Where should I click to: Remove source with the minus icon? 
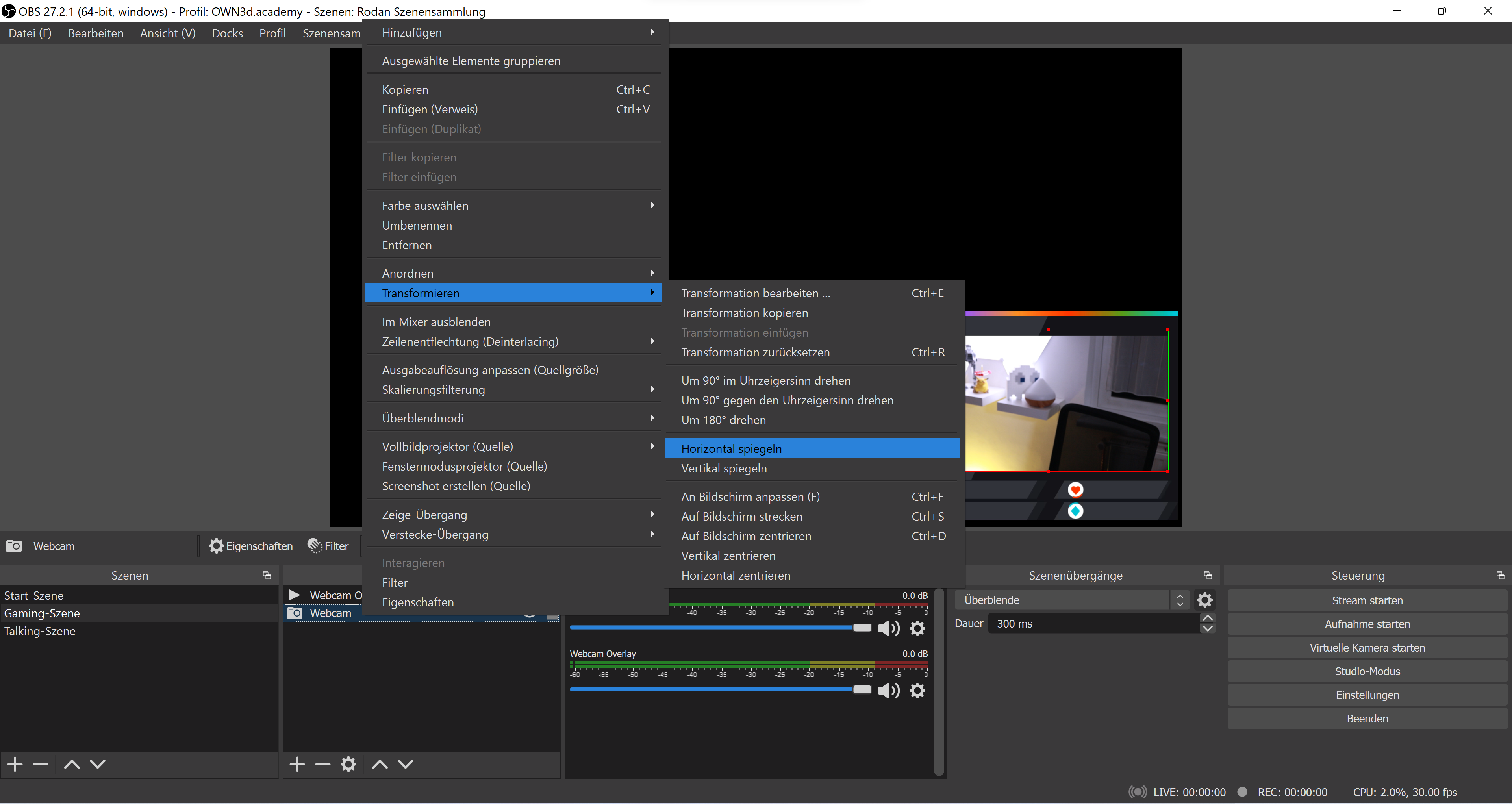tap(323, 764)
